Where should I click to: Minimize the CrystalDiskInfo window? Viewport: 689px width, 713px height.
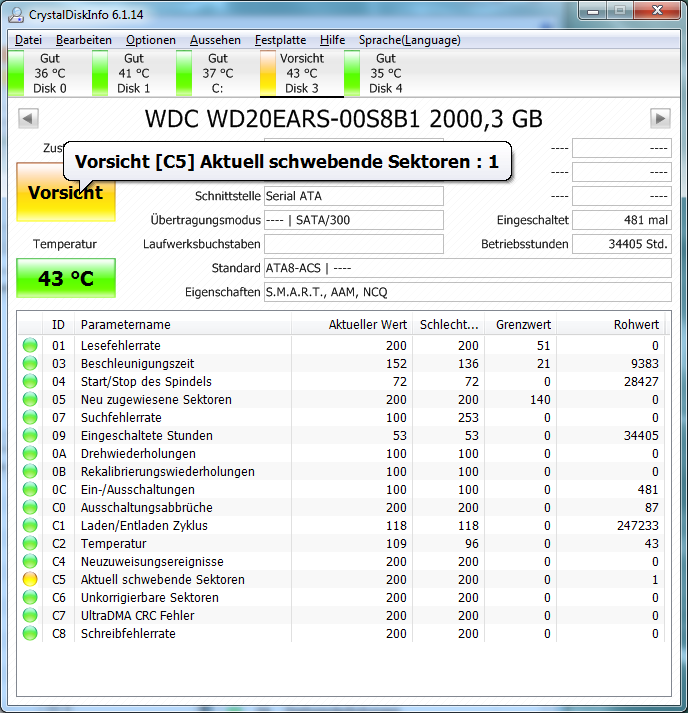[593, 11]
